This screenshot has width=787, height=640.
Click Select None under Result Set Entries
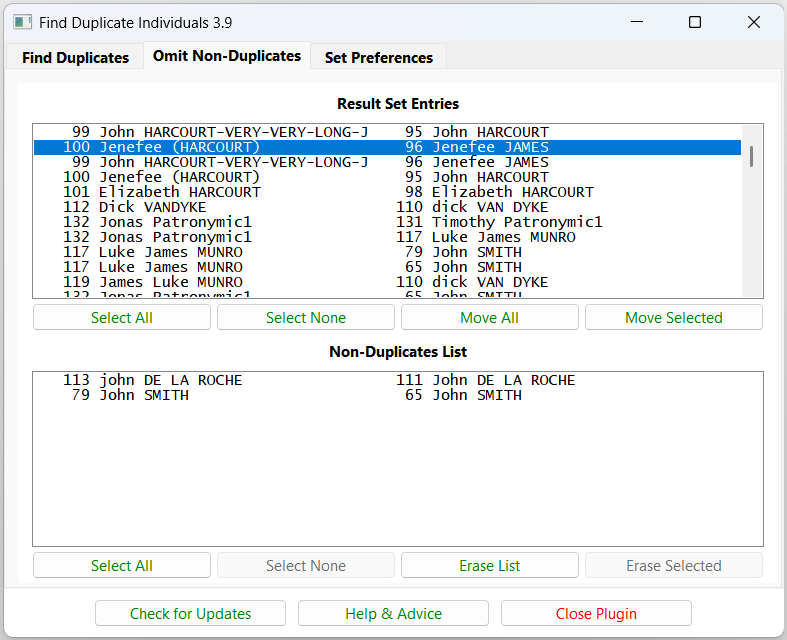tap(305, 318)
